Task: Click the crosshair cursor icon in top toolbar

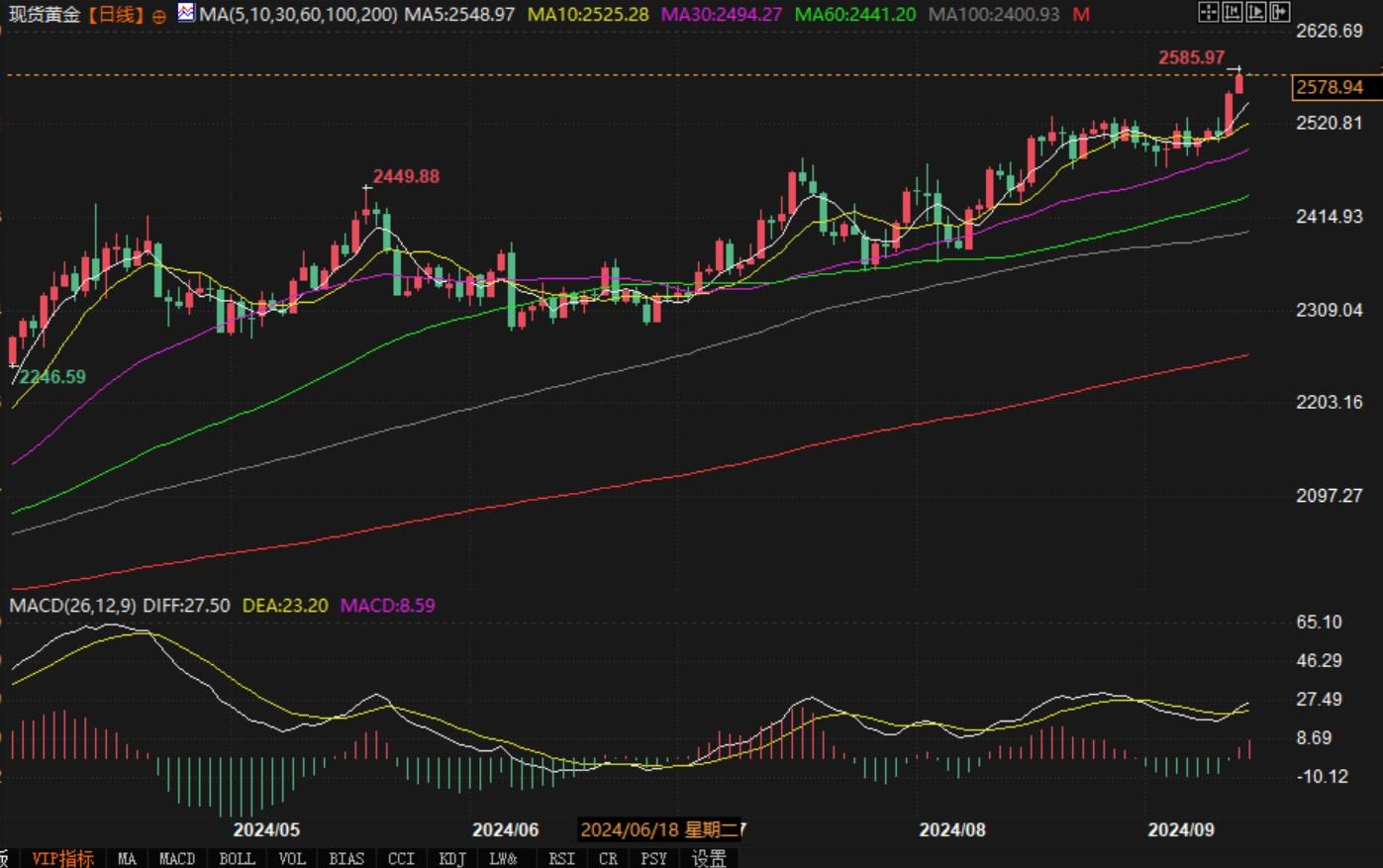Action: 1208,12
